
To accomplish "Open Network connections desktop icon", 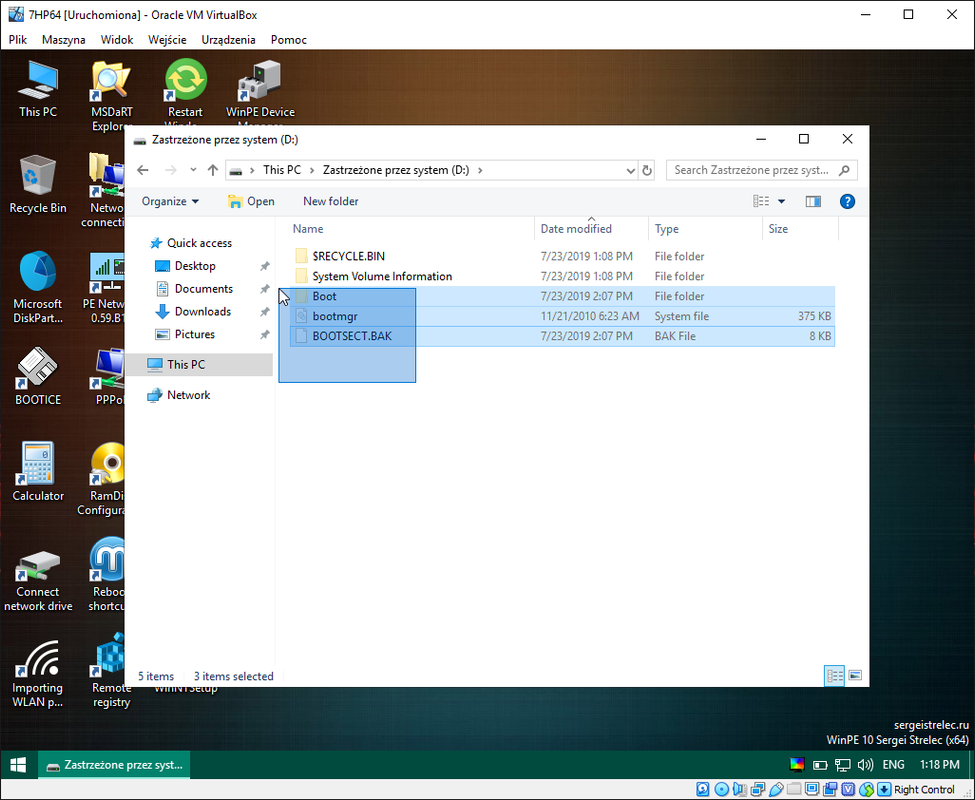I will 103,190.
